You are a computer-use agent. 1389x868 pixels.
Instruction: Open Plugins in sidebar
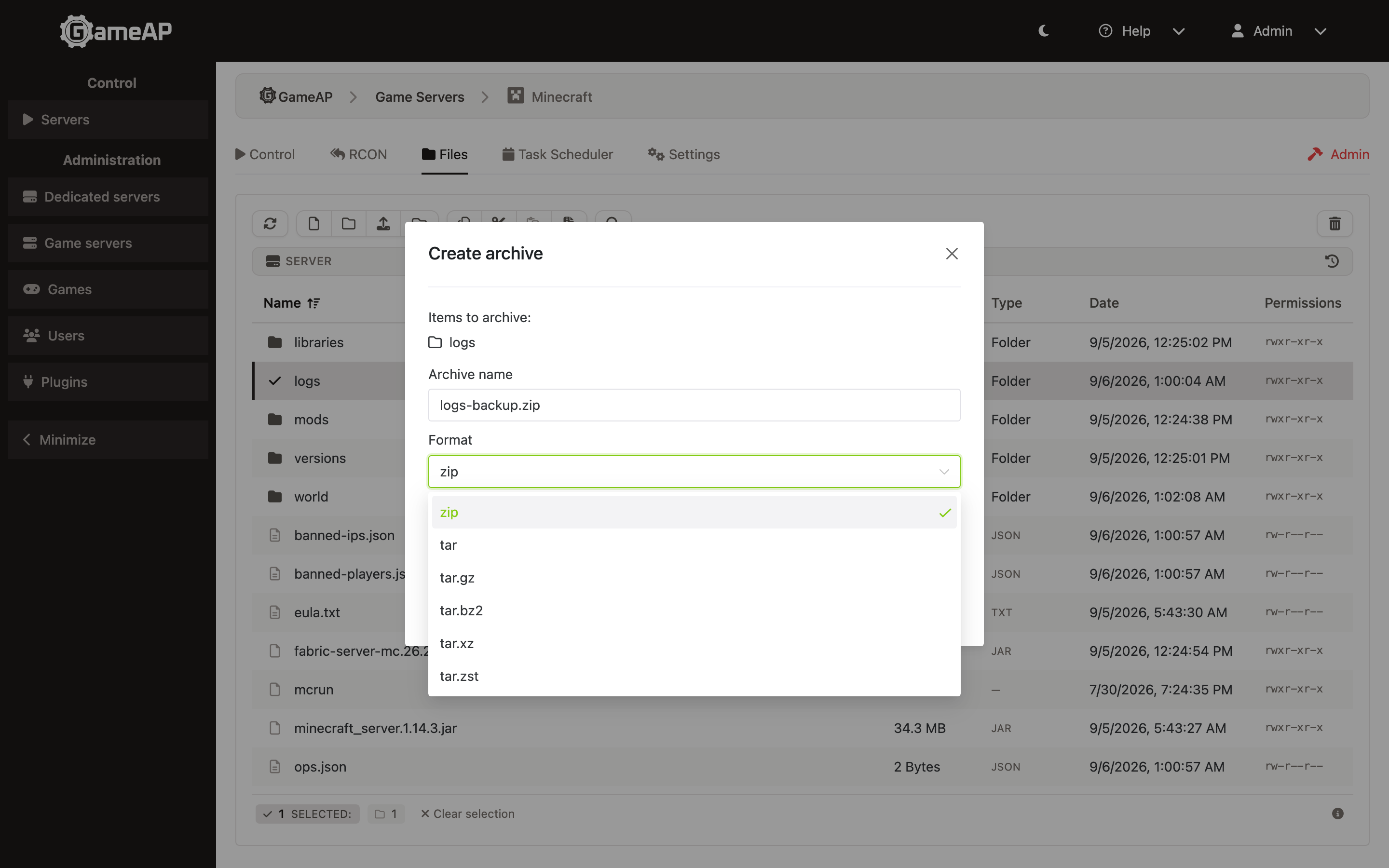click(x=108, y=382)
